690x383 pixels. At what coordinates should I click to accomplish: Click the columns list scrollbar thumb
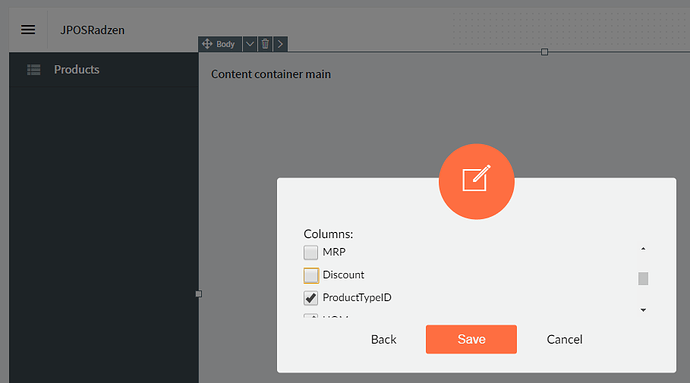coord(643,278)
